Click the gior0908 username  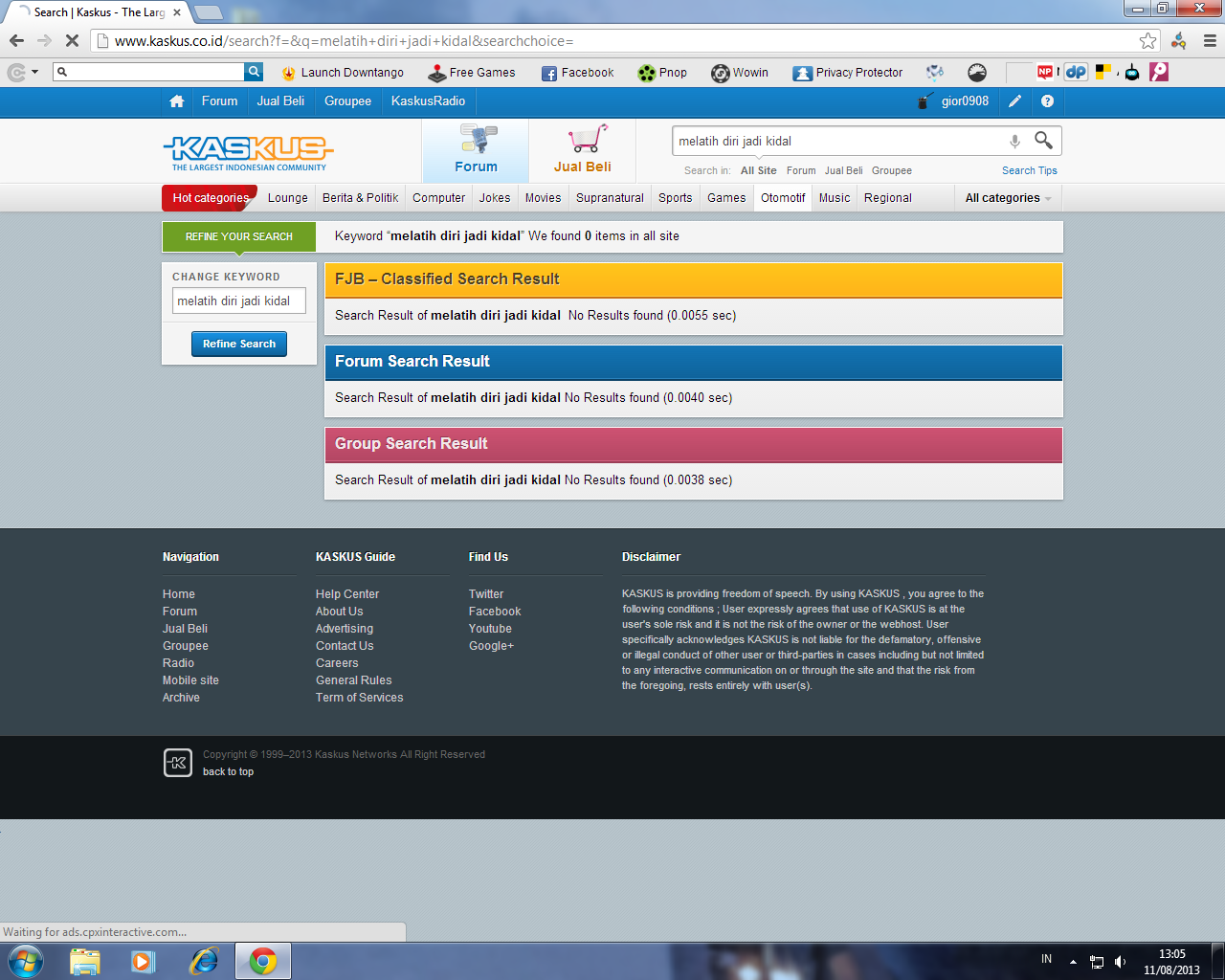[x=965, y=101]
